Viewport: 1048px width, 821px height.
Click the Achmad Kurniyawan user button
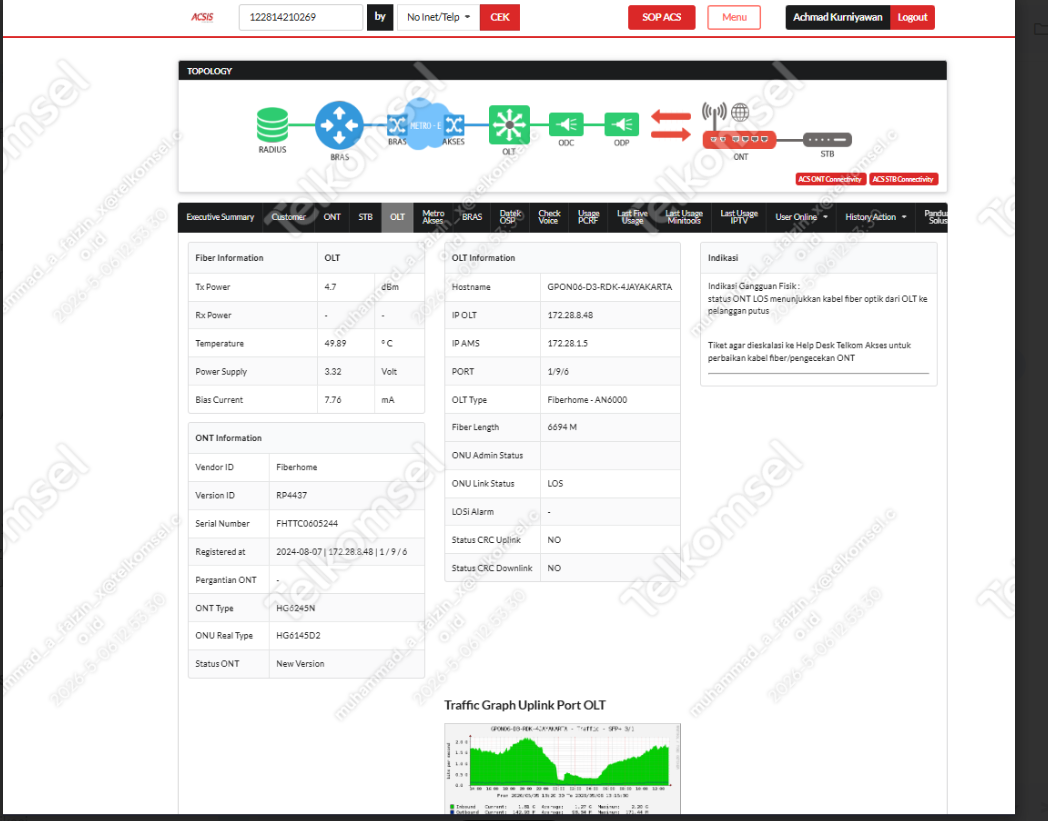[x=837, y=17]
